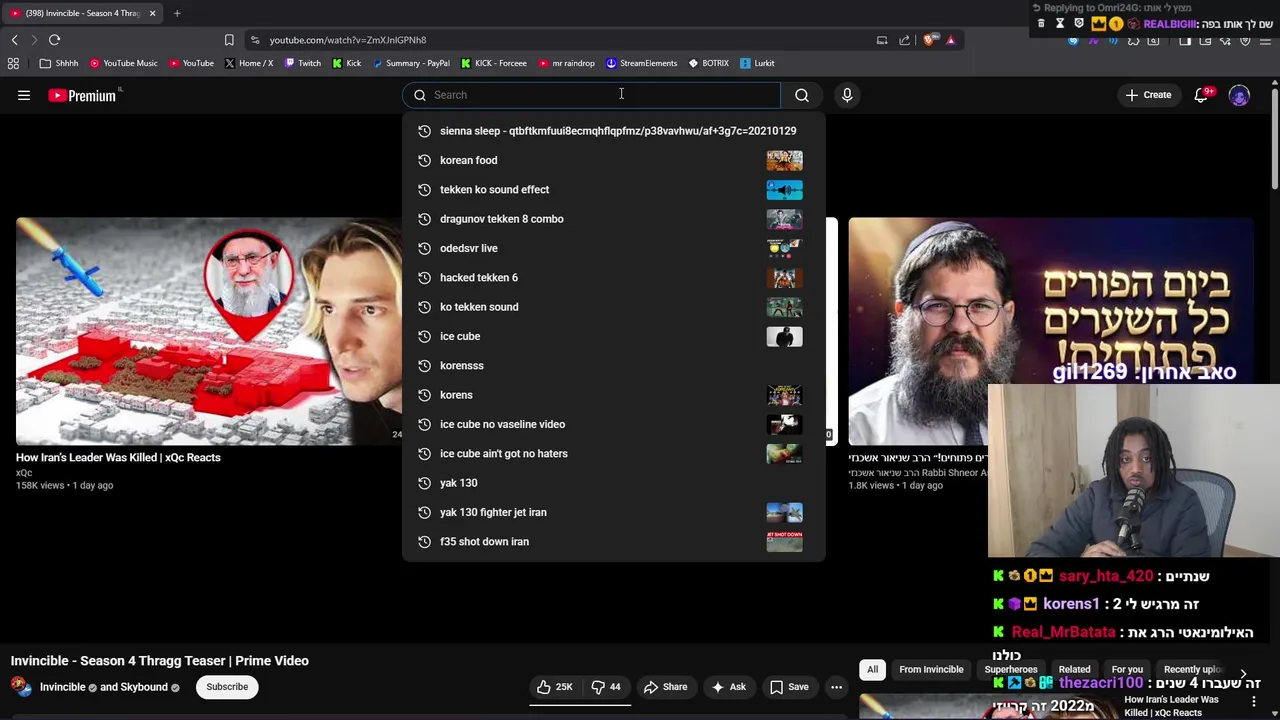The height and width of the screenshot is (720, 1280).
Task: Click the korean food suggestion thumbnail
Action: (x=784, y=160)
